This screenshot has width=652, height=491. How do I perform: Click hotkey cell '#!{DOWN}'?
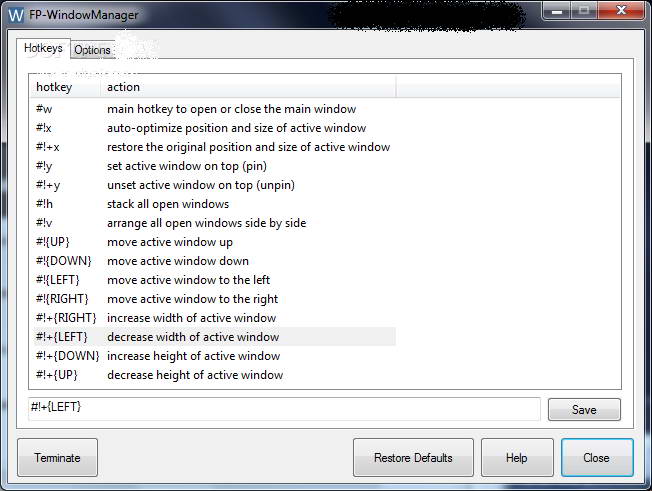click(x=64, y=261)
